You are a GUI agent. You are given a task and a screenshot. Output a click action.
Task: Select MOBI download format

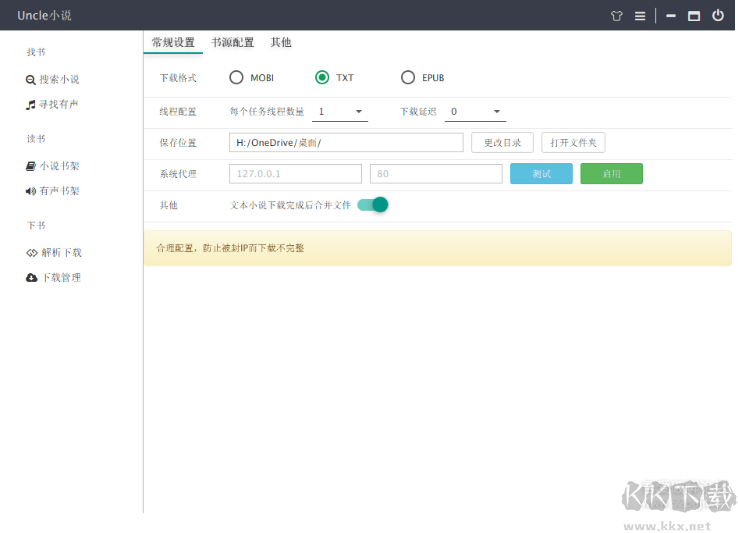point(236,78)
